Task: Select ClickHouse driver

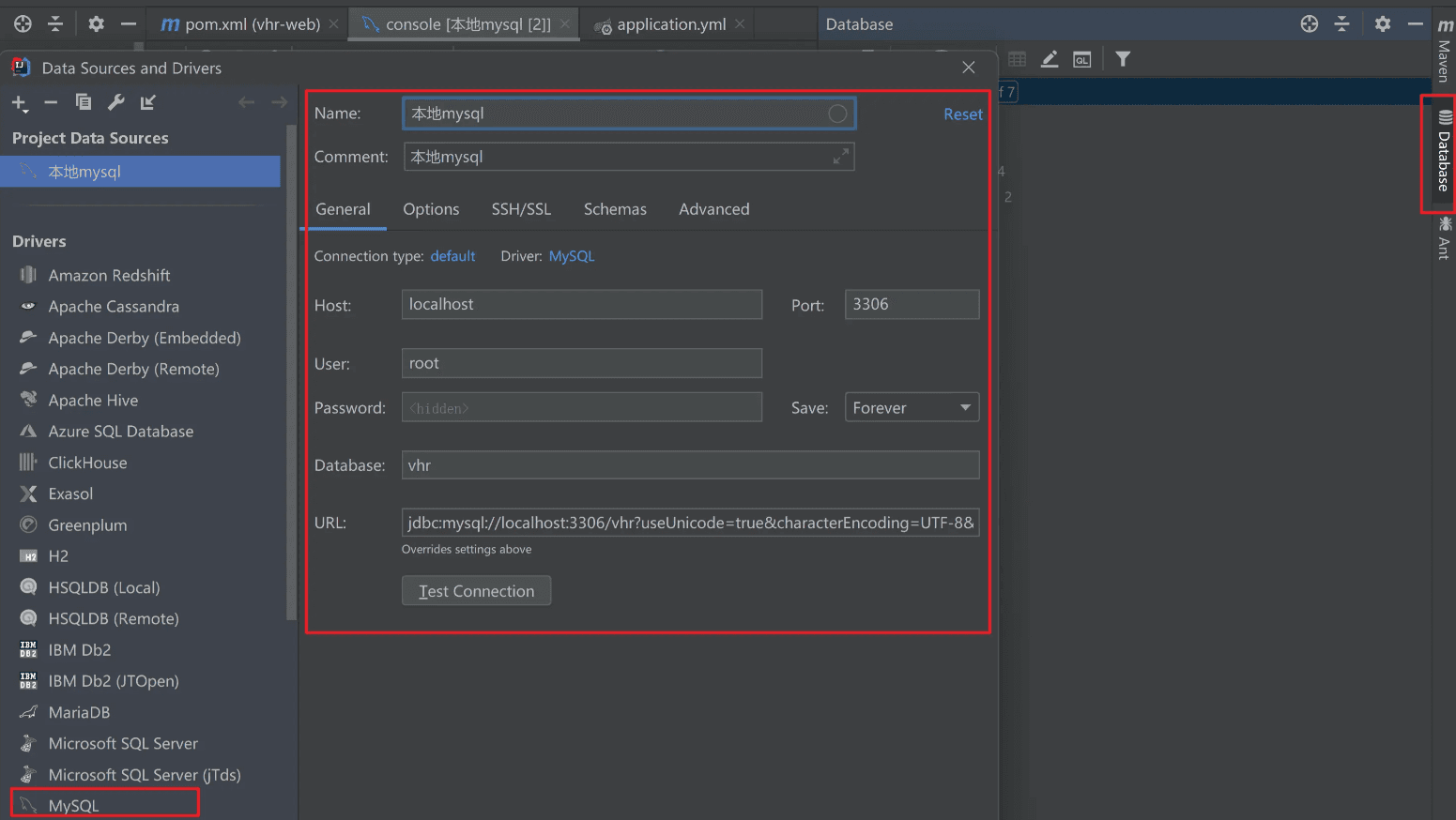Action: point(87,463)
